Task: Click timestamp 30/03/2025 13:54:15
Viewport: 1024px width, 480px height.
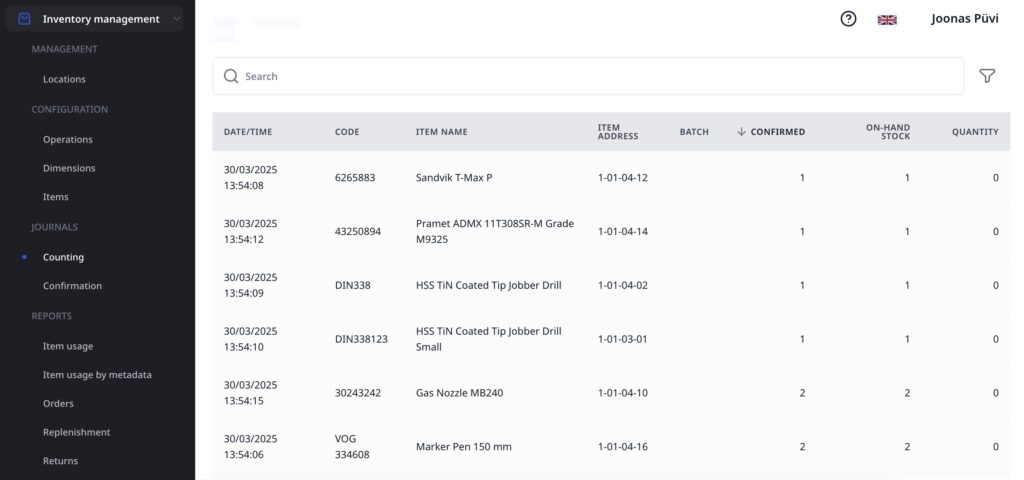Action: (x=251, y=393)
